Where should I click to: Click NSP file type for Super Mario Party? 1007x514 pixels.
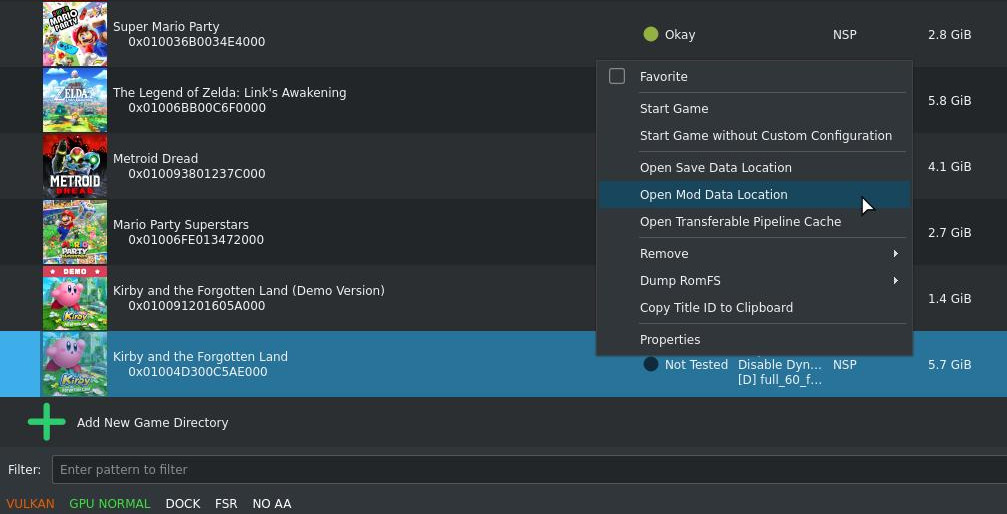845,35
